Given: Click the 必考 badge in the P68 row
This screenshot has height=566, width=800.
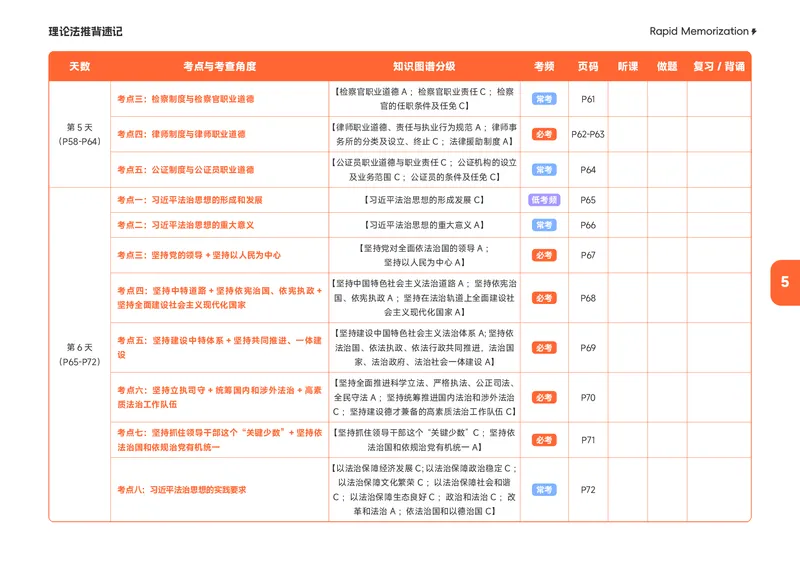Looking at the screenshot, I should (544, 298).
